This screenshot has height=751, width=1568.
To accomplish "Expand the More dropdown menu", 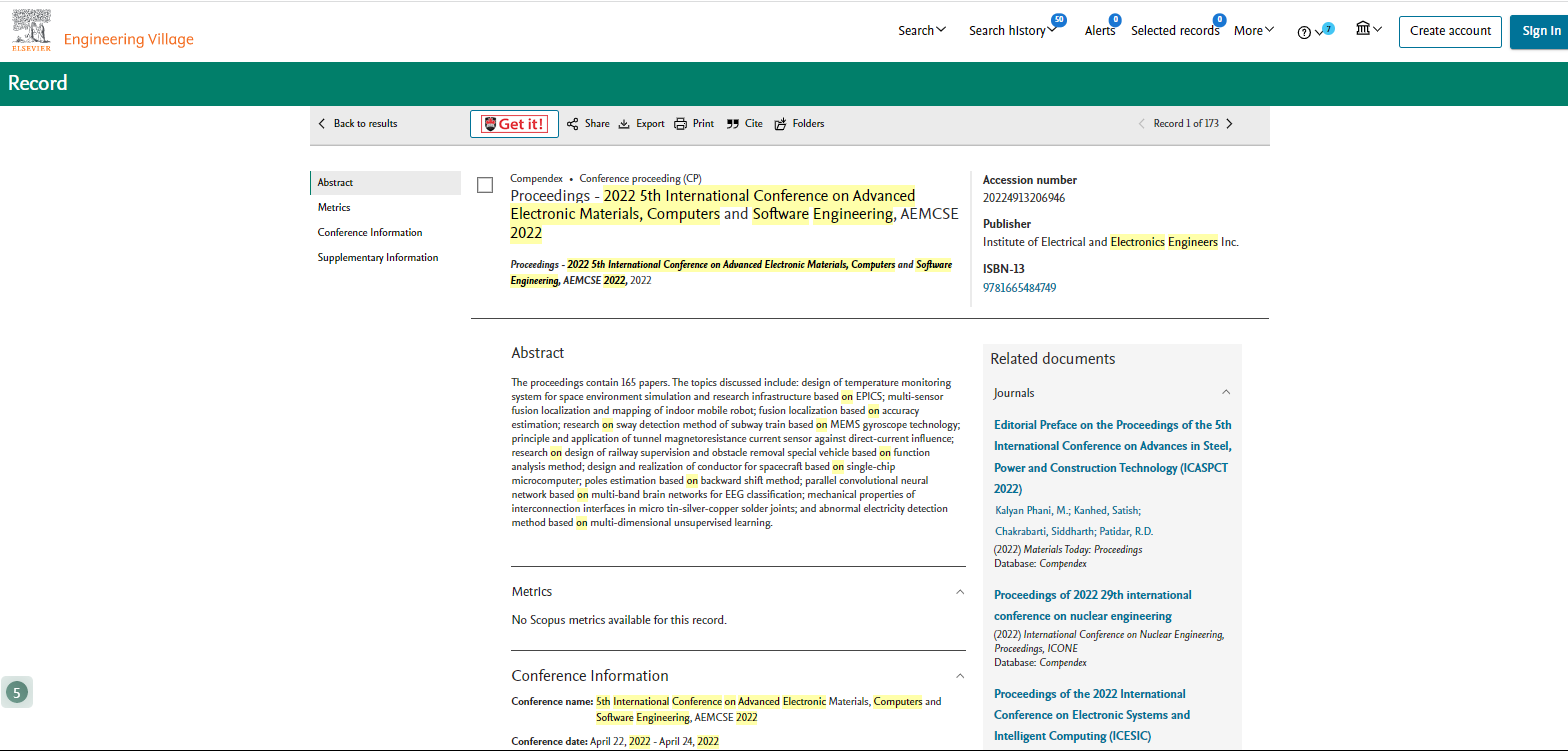I will (1253, 31).
